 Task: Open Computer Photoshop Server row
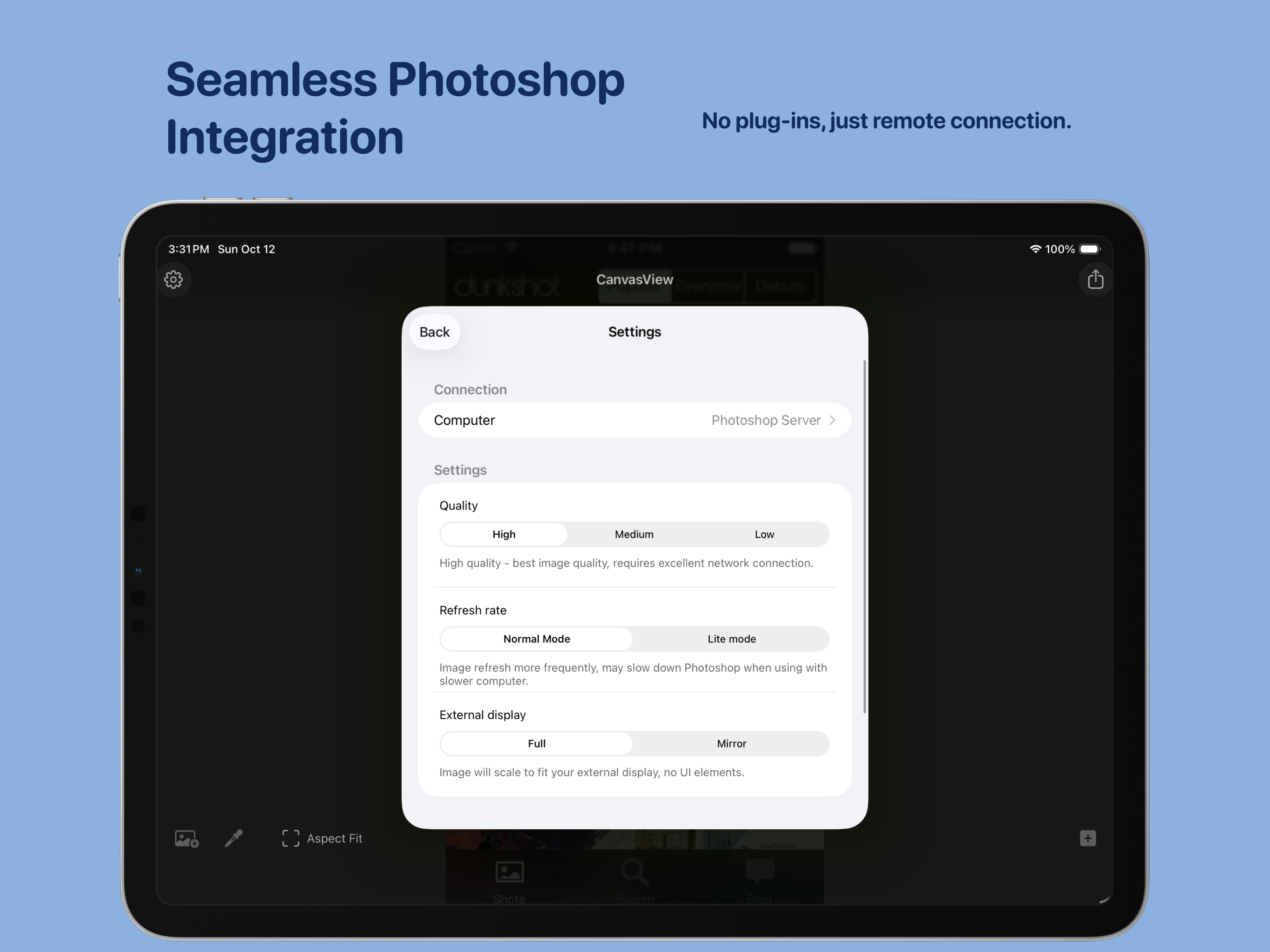[x=635, y=420]
